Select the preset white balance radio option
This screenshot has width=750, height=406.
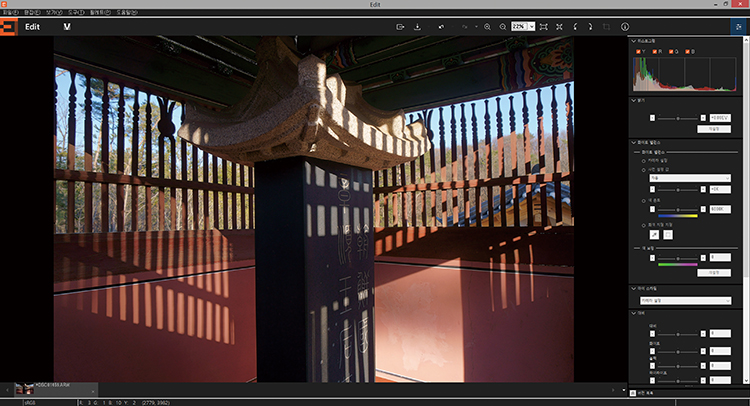643,170
